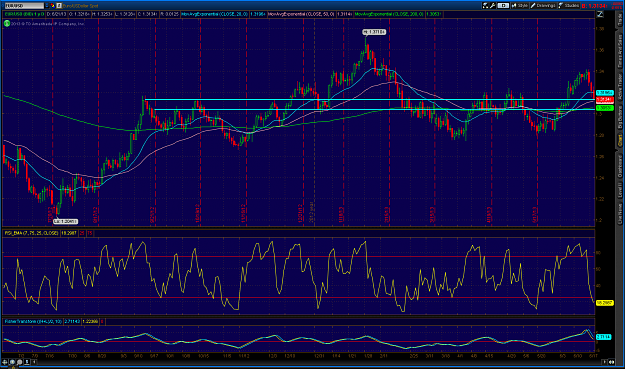Open the symbol selector dropdown arrow
This screenshot has width=625, height=369.
pyautogui.click(x=47, y=6)
